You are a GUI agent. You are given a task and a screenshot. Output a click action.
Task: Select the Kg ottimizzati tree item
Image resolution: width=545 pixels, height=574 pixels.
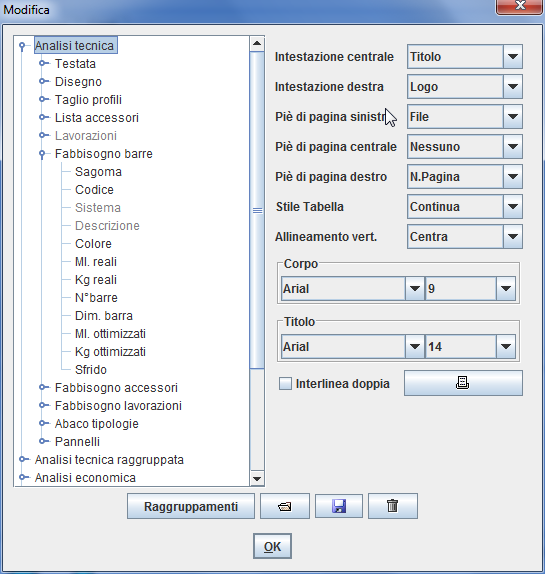click(110, 352)
